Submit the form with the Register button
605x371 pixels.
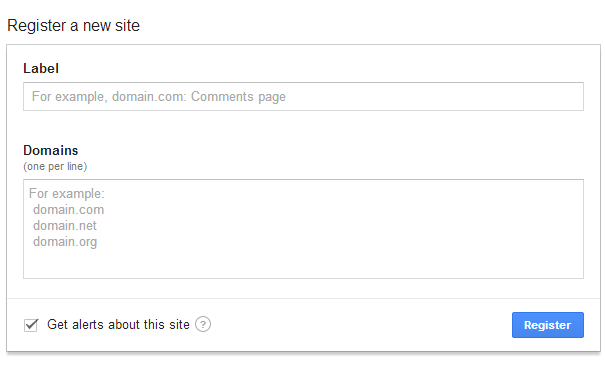pyautogui.click(x=548, y=325)
